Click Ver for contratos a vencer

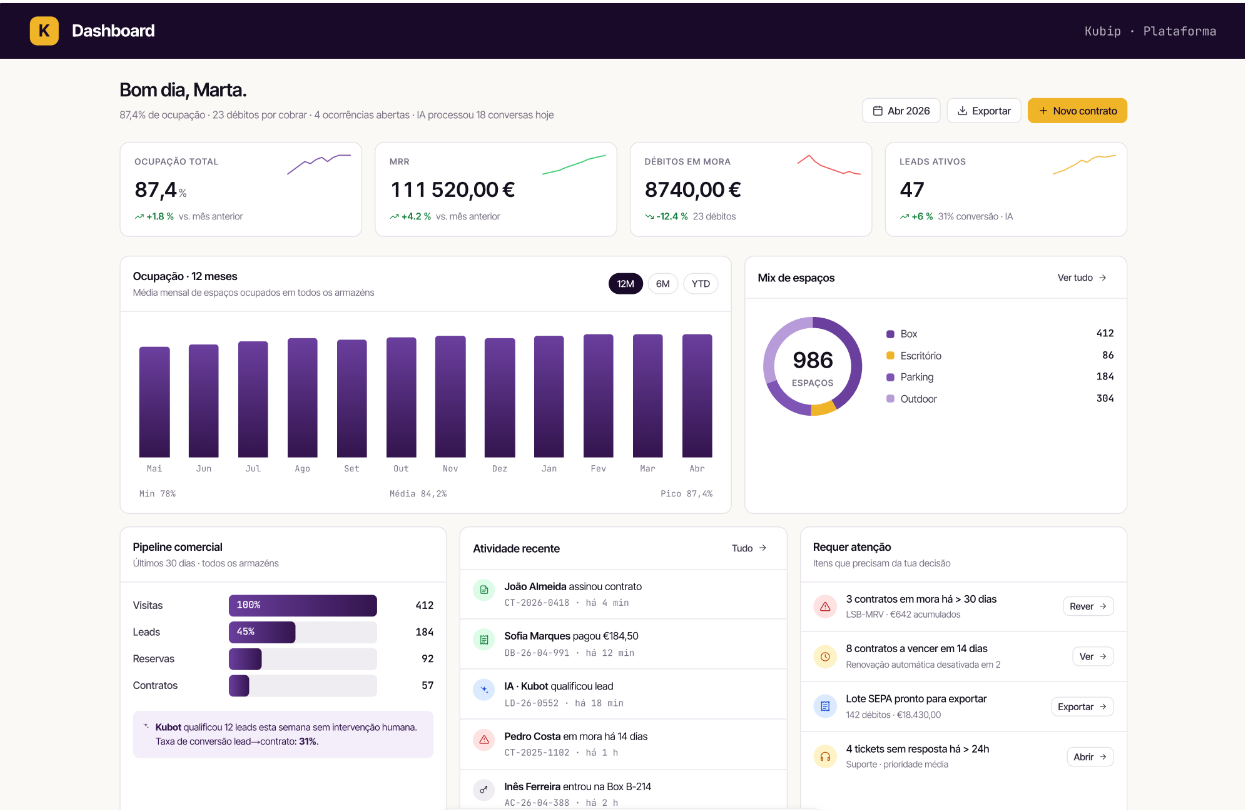tap(1093, 656)
